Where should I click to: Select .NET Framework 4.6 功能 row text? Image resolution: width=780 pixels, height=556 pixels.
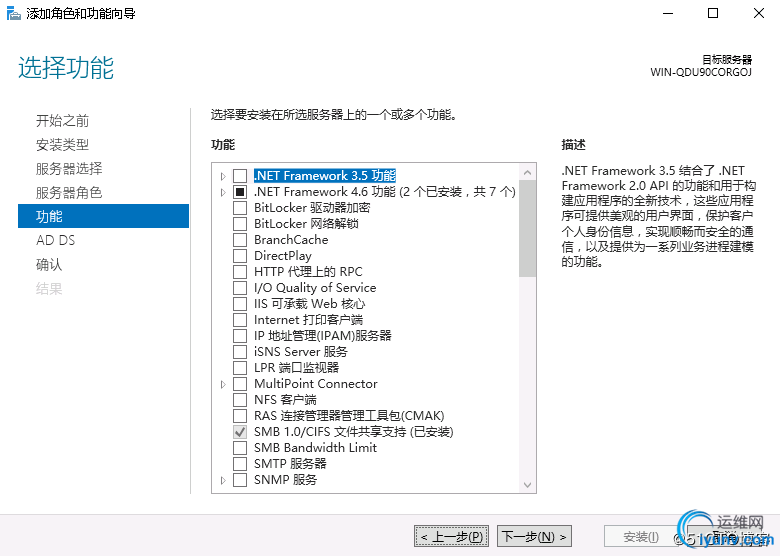click(x=385, y=192)
